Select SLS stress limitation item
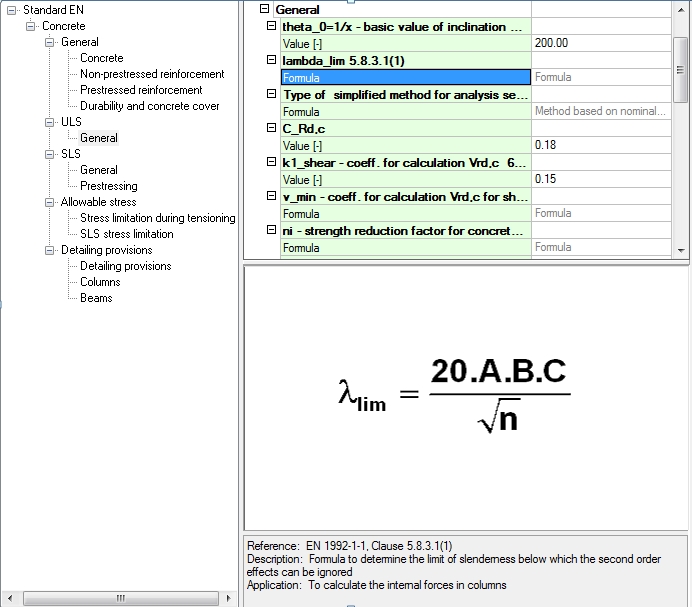The width and height of the screenshot is (692, 607). tap(127, 234)
